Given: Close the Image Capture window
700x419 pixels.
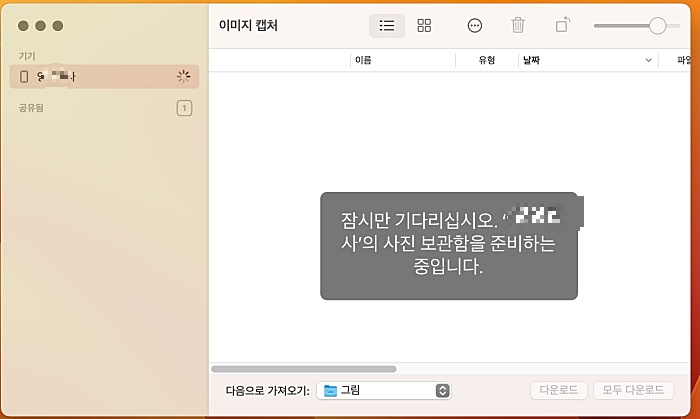Looking at the screenshot, I should point(23,26).
